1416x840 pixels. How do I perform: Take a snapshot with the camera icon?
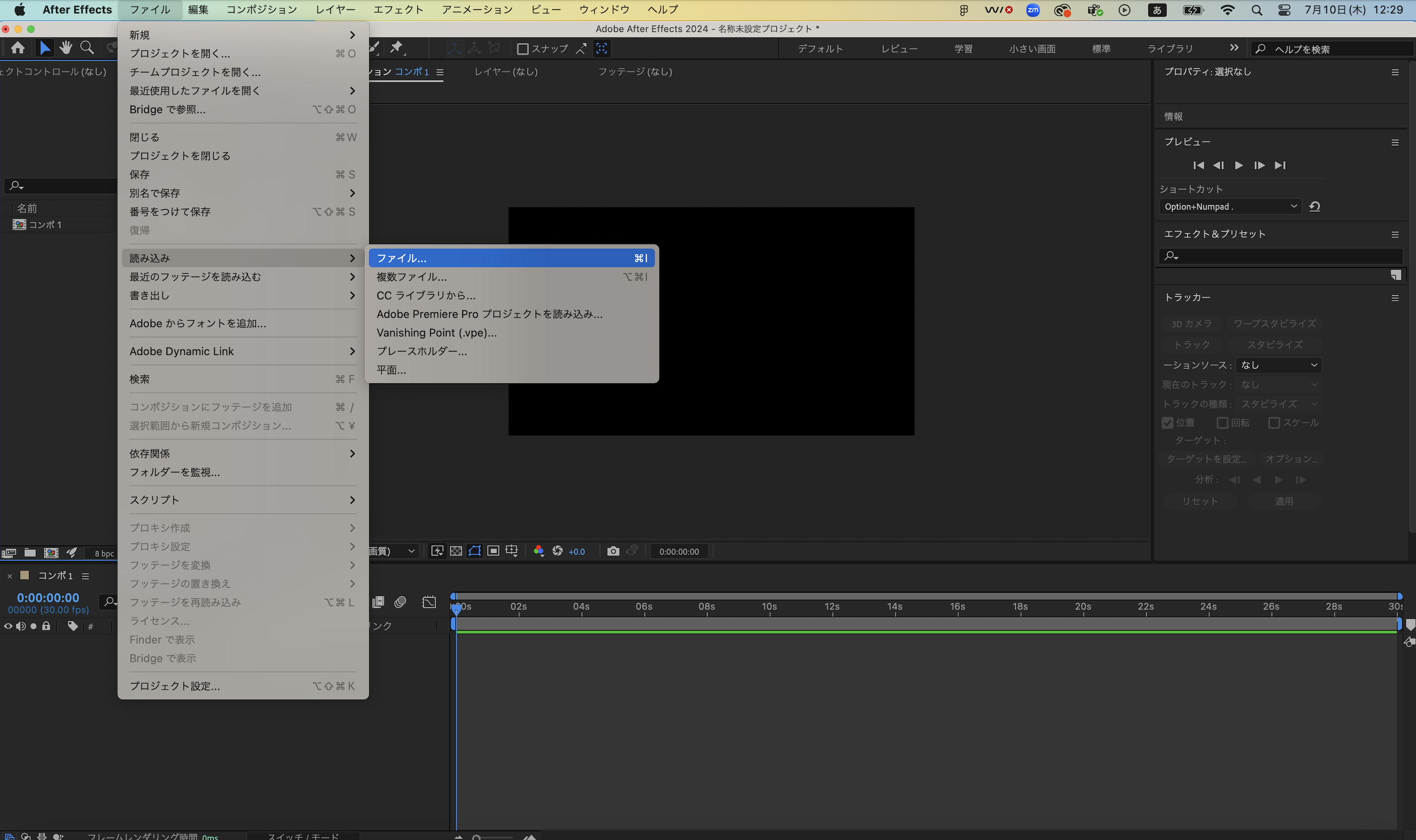(x=613, y=551)
